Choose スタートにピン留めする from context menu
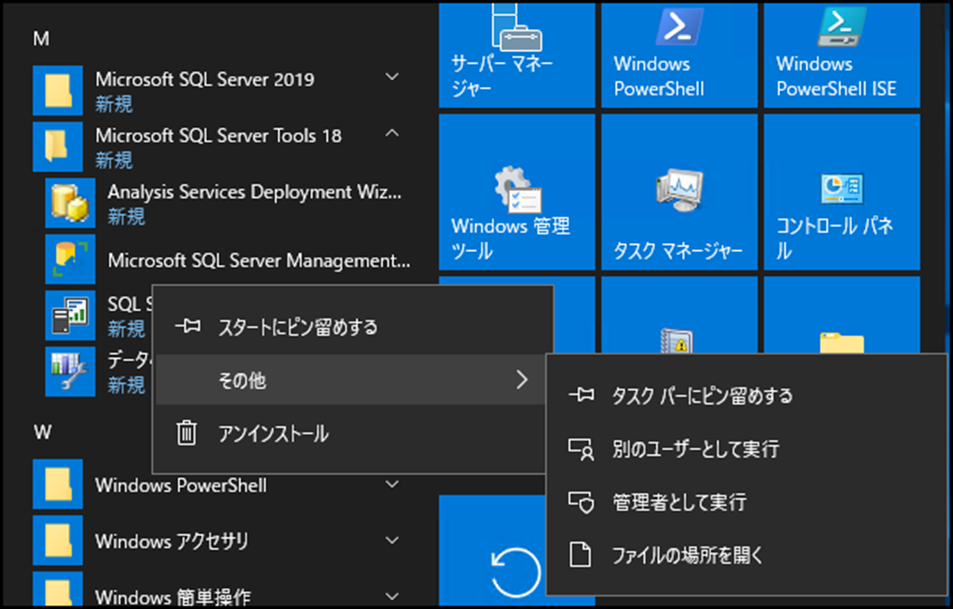Viewport: 953px width, 609px height. click(x=353, y=327)
